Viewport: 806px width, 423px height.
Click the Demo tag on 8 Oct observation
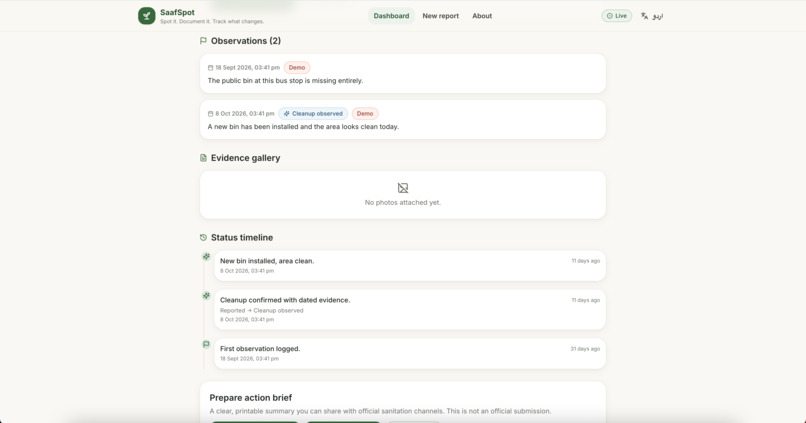[365, 114]
